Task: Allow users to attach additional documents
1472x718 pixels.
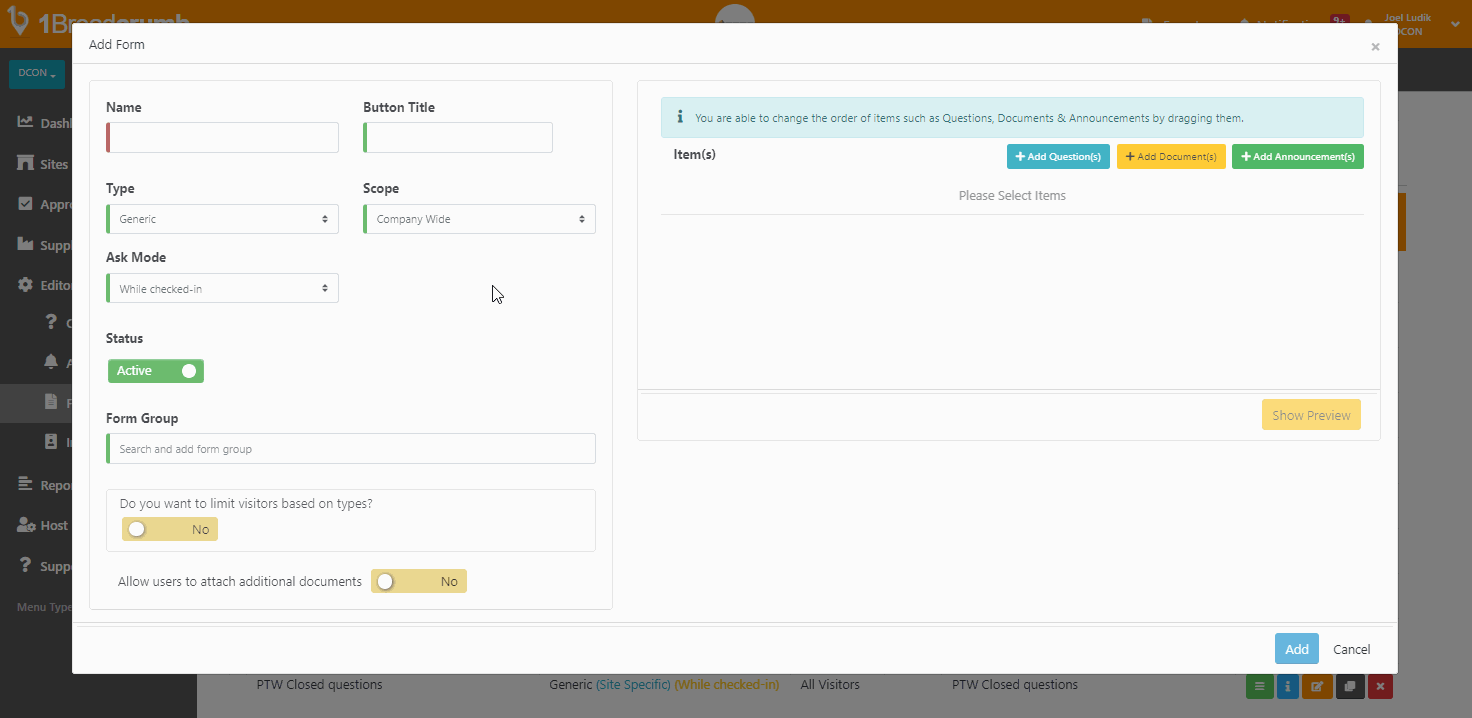Action: tap(418, 581)
